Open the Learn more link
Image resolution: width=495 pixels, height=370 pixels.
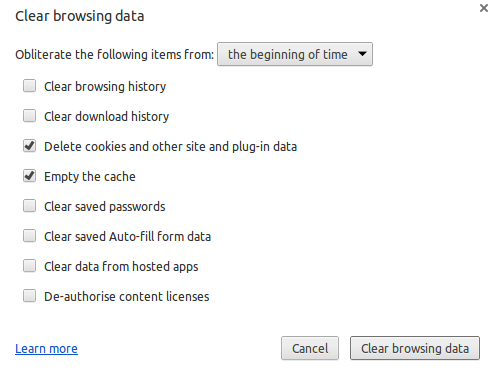(46, 349)
